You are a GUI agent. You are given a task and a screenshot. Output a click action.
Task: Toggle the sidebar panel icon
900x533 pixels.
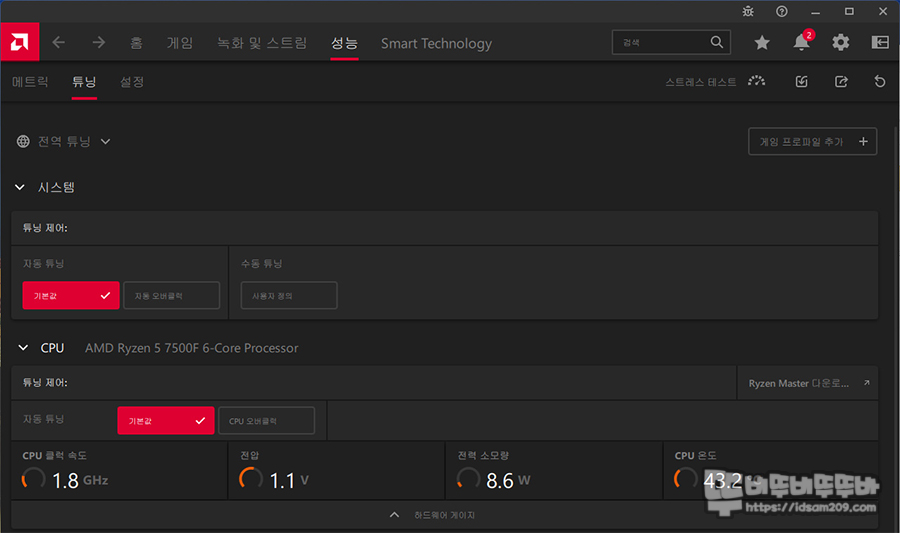880,42
